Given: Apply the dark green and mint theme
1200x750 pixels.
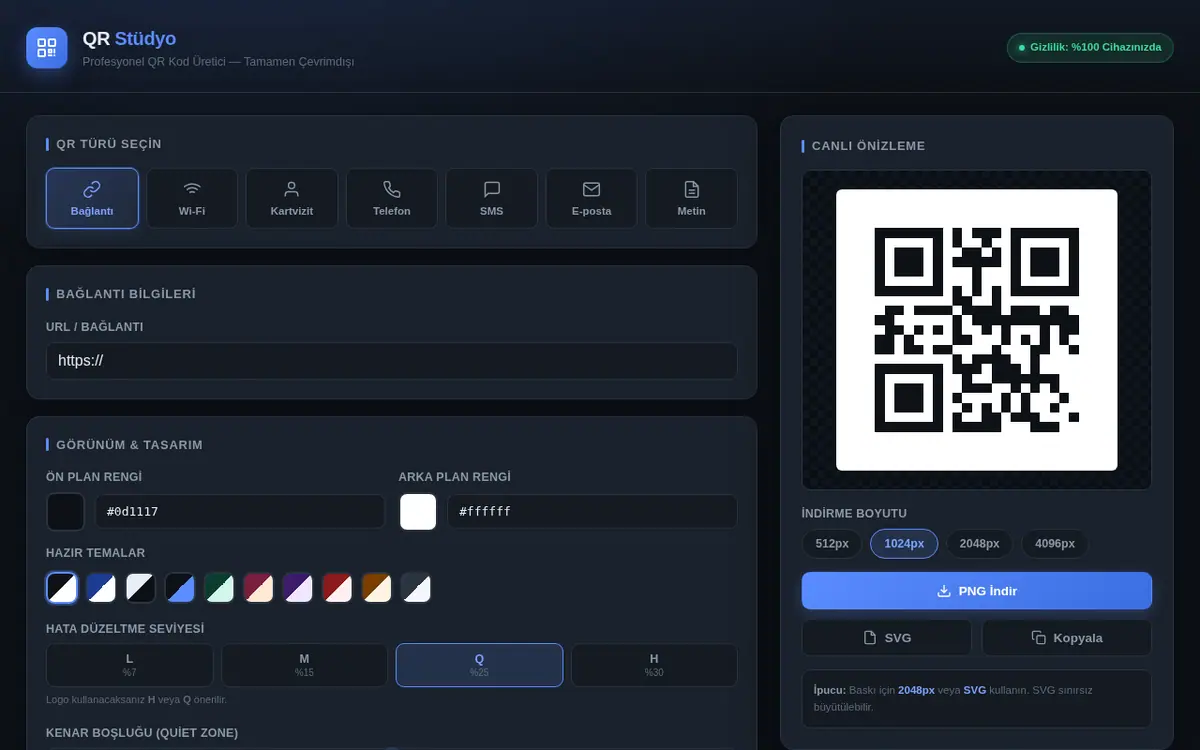Looking at the screenshot, I should point(219,587).
